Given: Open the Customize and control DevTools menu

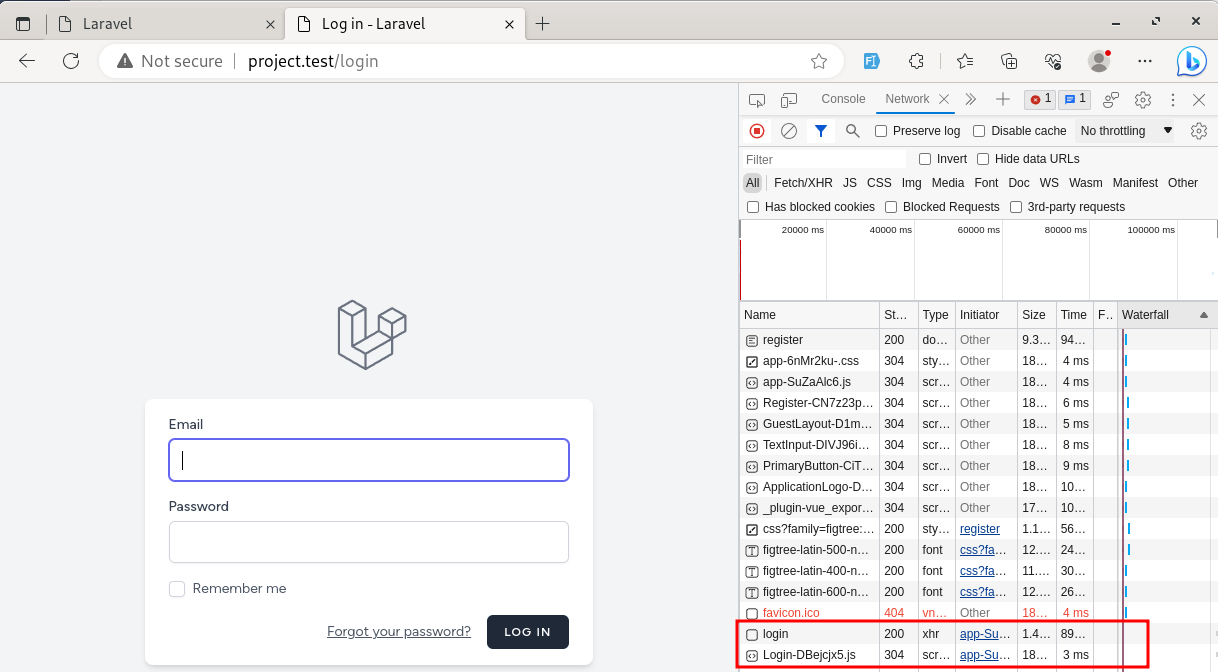Looking at the screenshot, I should pyautogui.click(x=1172, y=99).
